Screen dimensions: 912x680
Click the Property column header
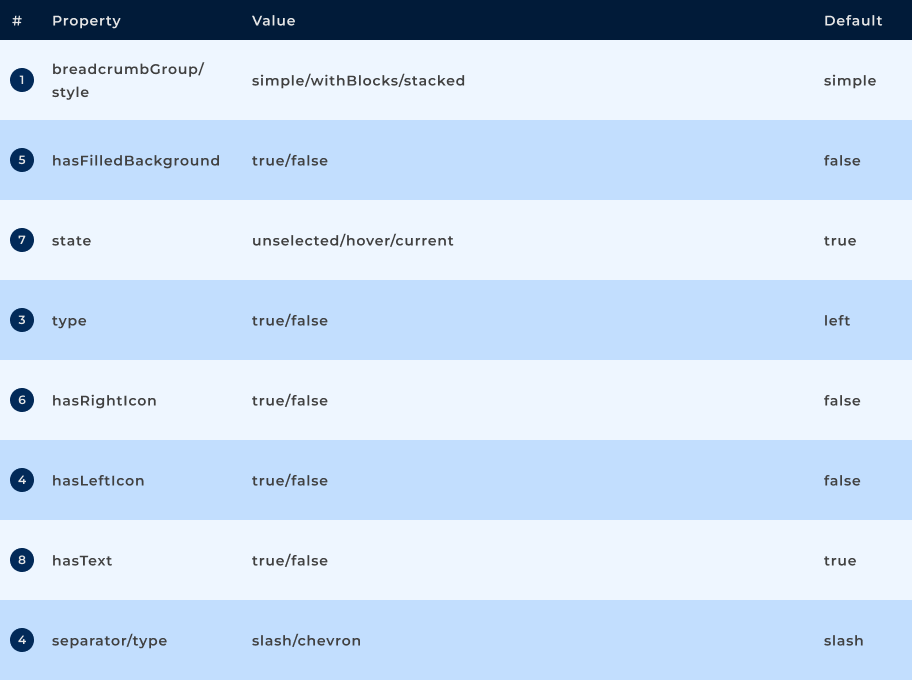click(x=86, y=21)
